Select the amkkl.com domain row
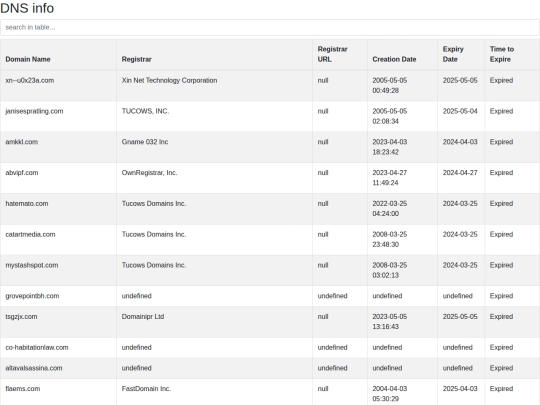This screenshot has height=405, width=540. point(21,142)
